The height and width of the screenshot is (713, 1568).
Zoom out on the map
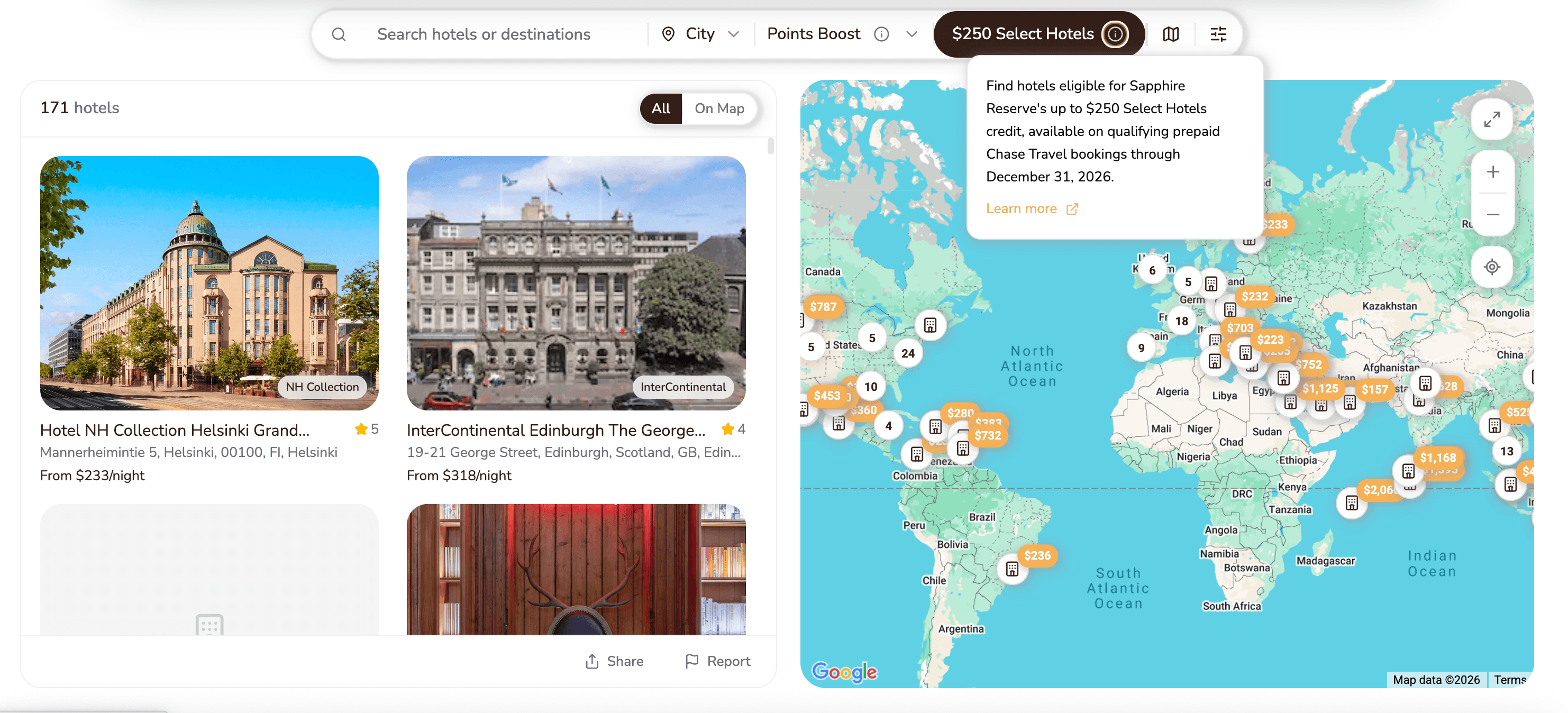(1492, 215)
